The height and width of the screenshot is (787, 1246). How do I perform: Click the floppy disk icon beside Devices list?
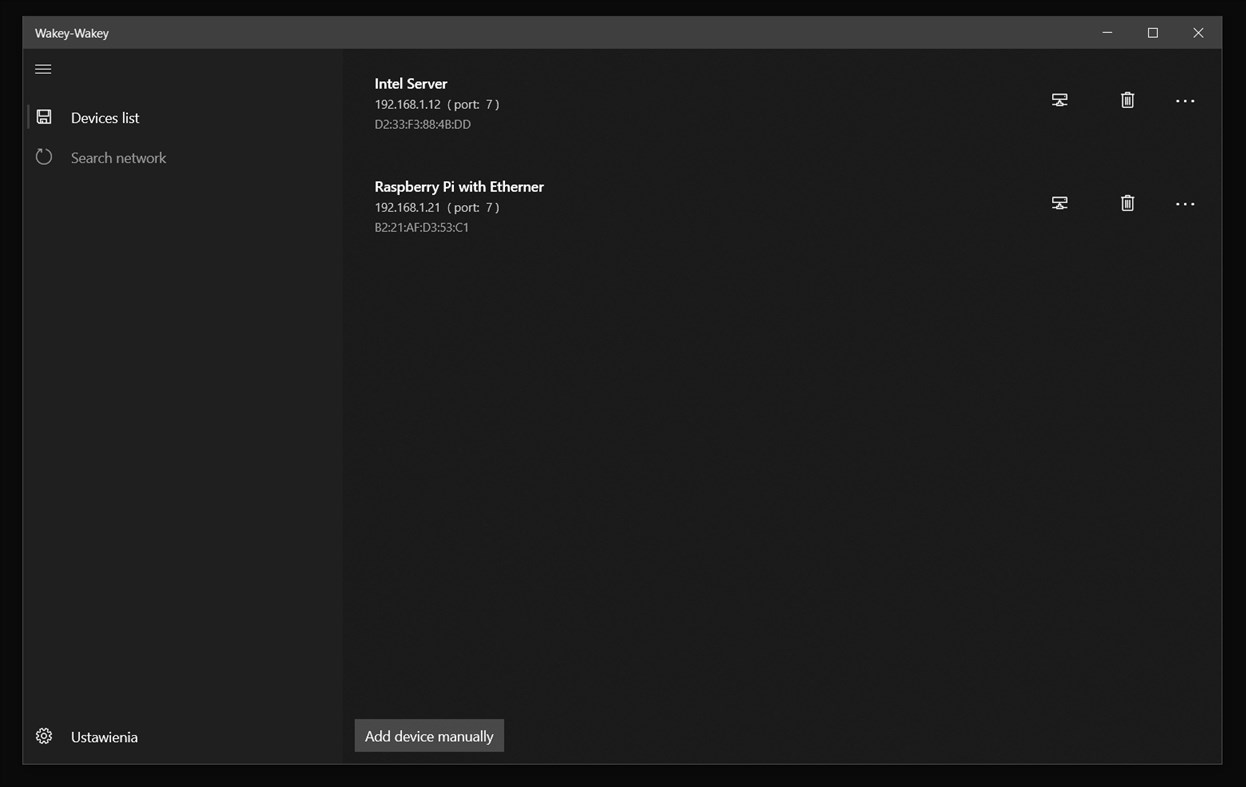43,116
